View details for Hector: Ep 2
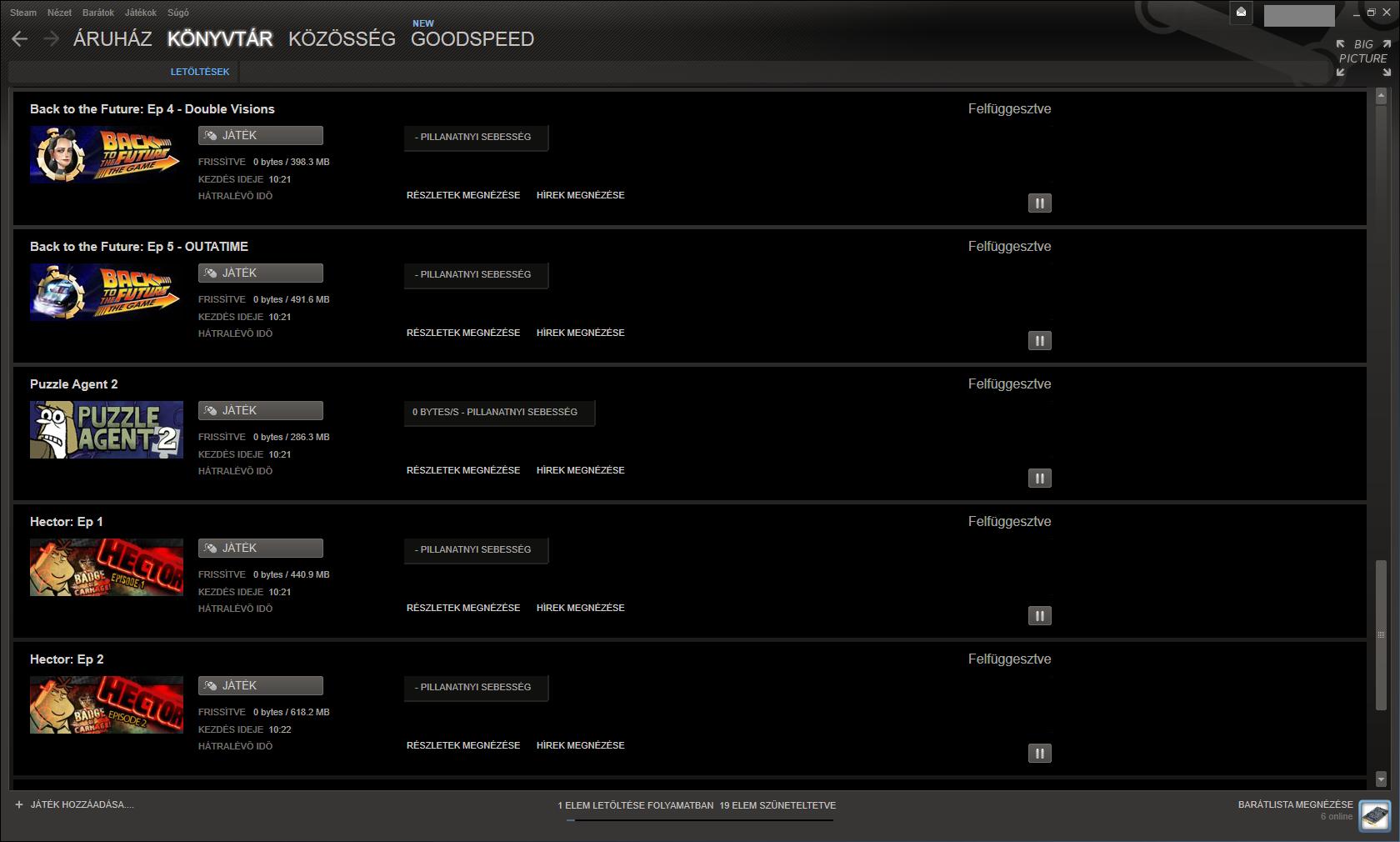Screen dimensions: 1400x842 (x=463, y=745)
